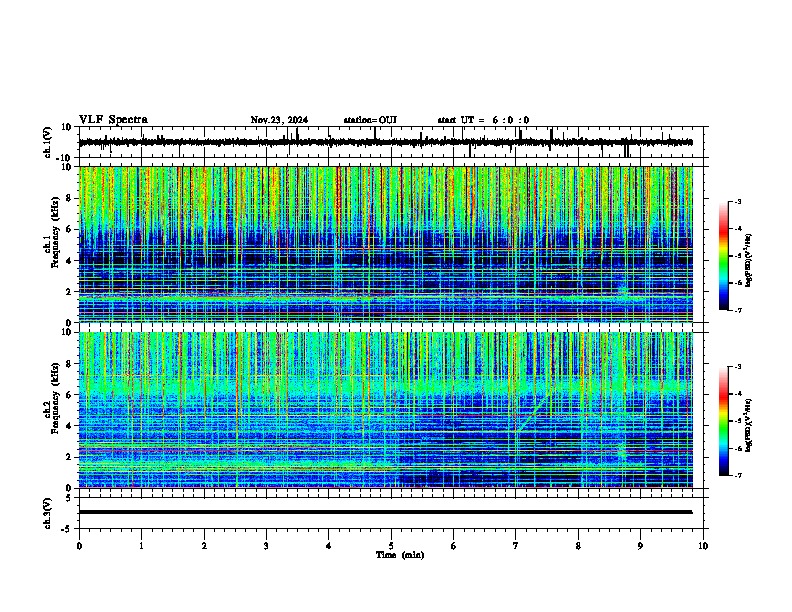
Task: Click the "5" tick on ch.3(V) axis
Action: 70,497
